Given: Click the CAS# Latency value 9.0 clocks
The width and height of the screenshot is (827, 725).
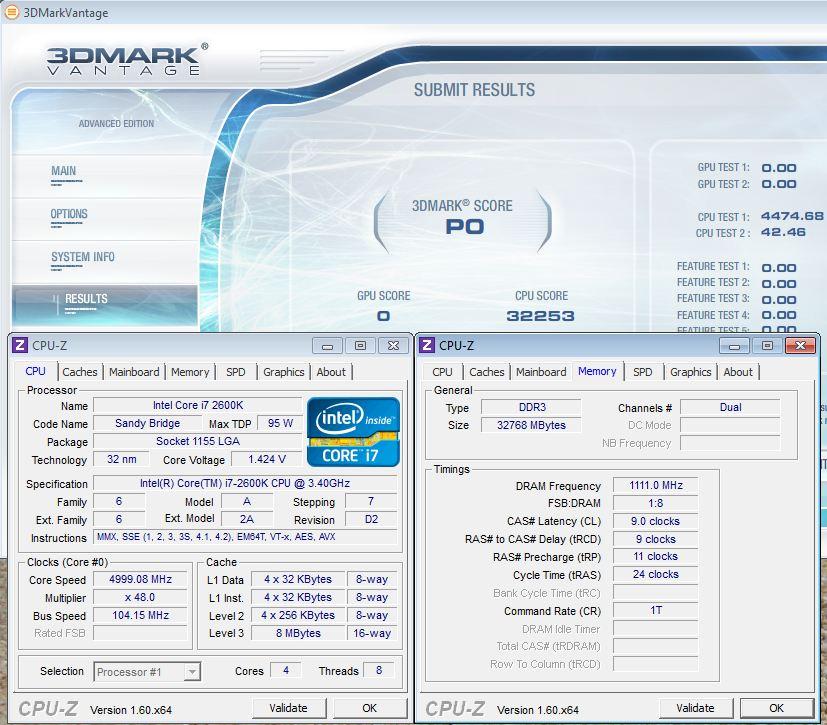Looking at the screenshot, I should click(x=656, y=521).
